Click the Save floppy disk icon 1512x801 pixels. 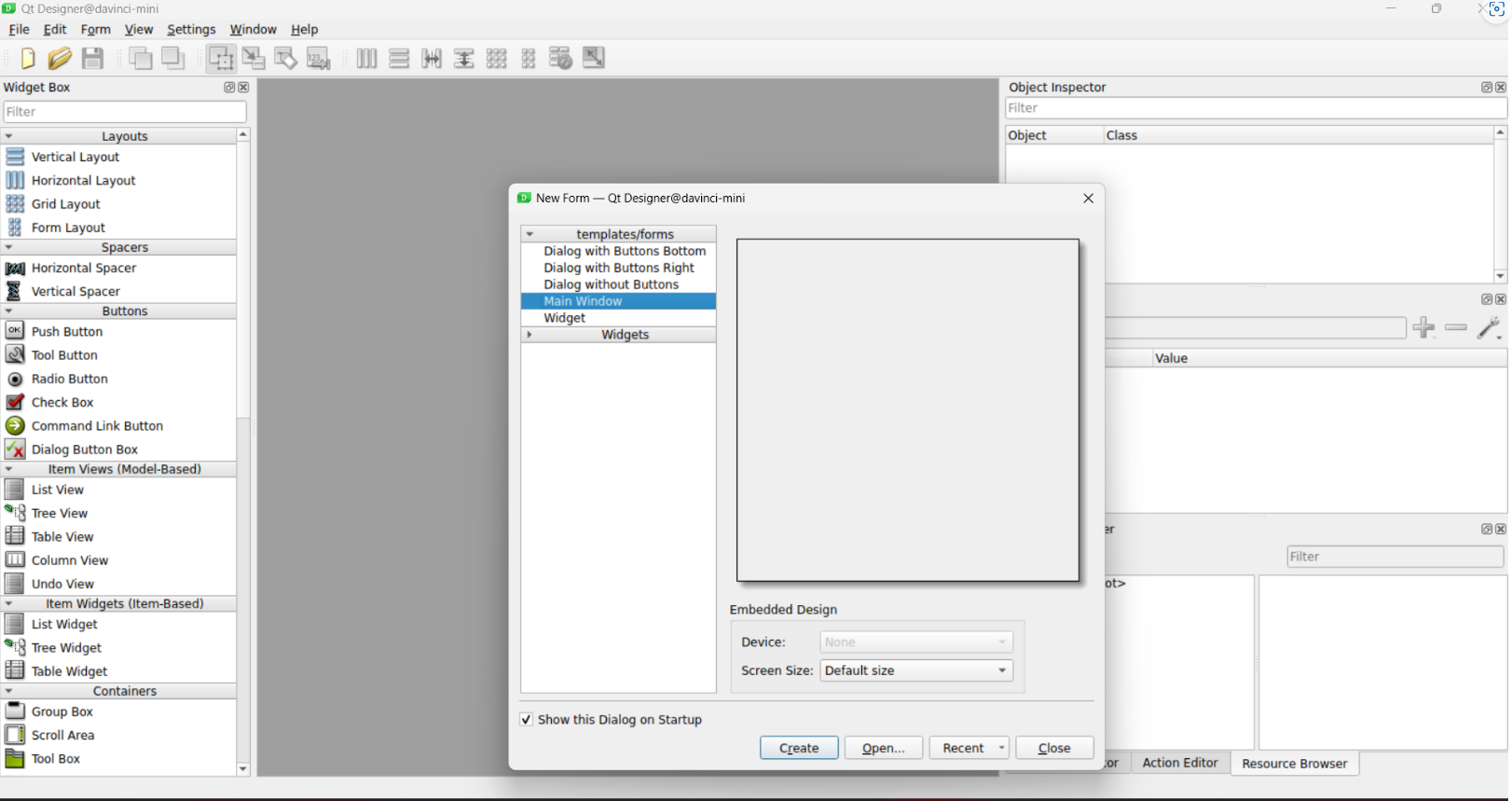(x=92, y=59)
